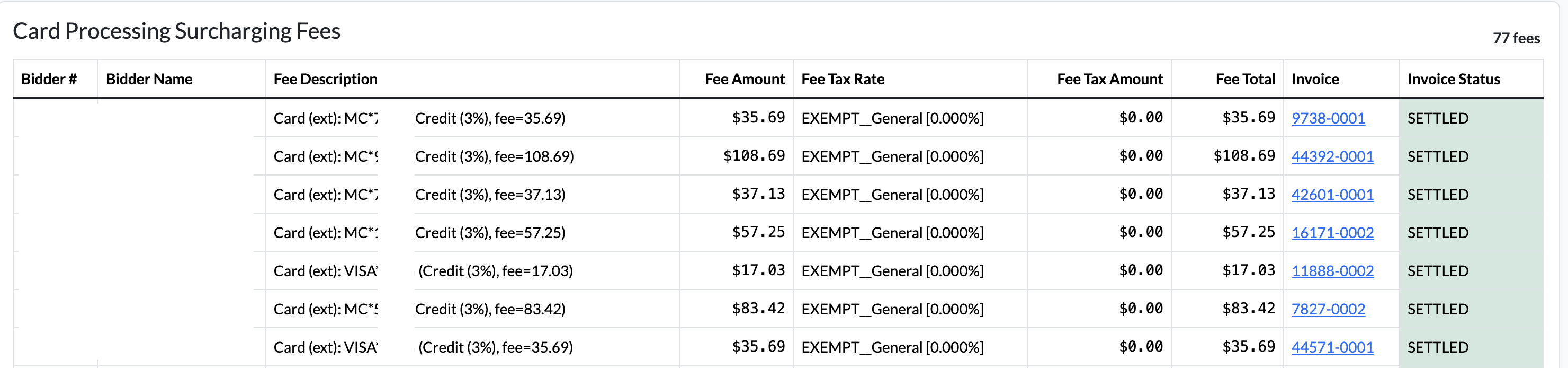Viewport: 1568px width, 368px height.
Task: Select the fee=17.03 VISA description cell
Action: click(472, 270)
